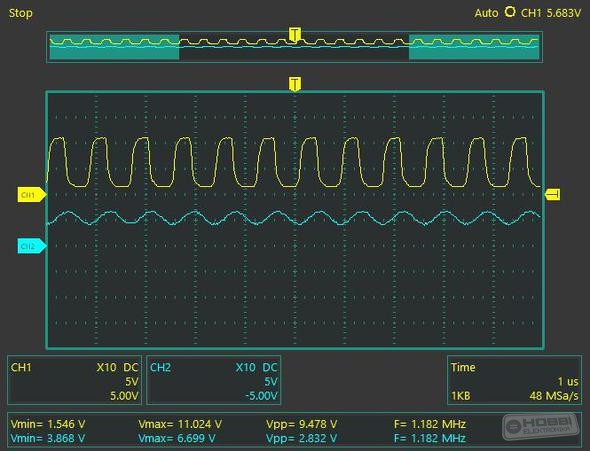This screenshot has height=451, width=590.
Task: Open CH2 5V volts per division setting
Action: coord(271,381)
